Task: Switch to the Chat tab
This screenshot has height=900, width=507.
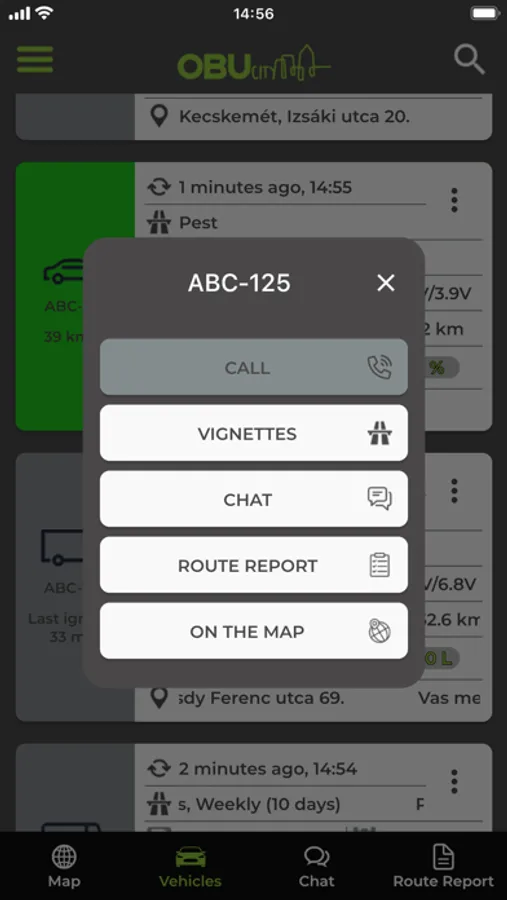Action: click(316, 867)
